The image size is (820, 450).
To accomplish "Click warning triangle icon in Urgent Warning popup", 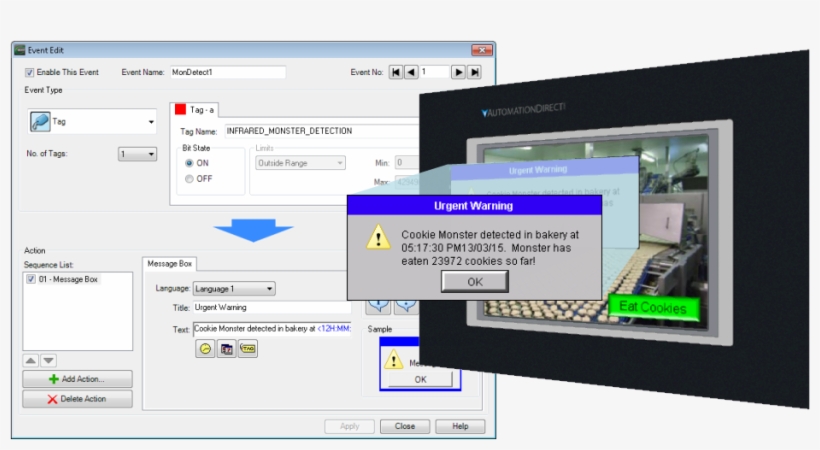I will click(x=378, y=237).
